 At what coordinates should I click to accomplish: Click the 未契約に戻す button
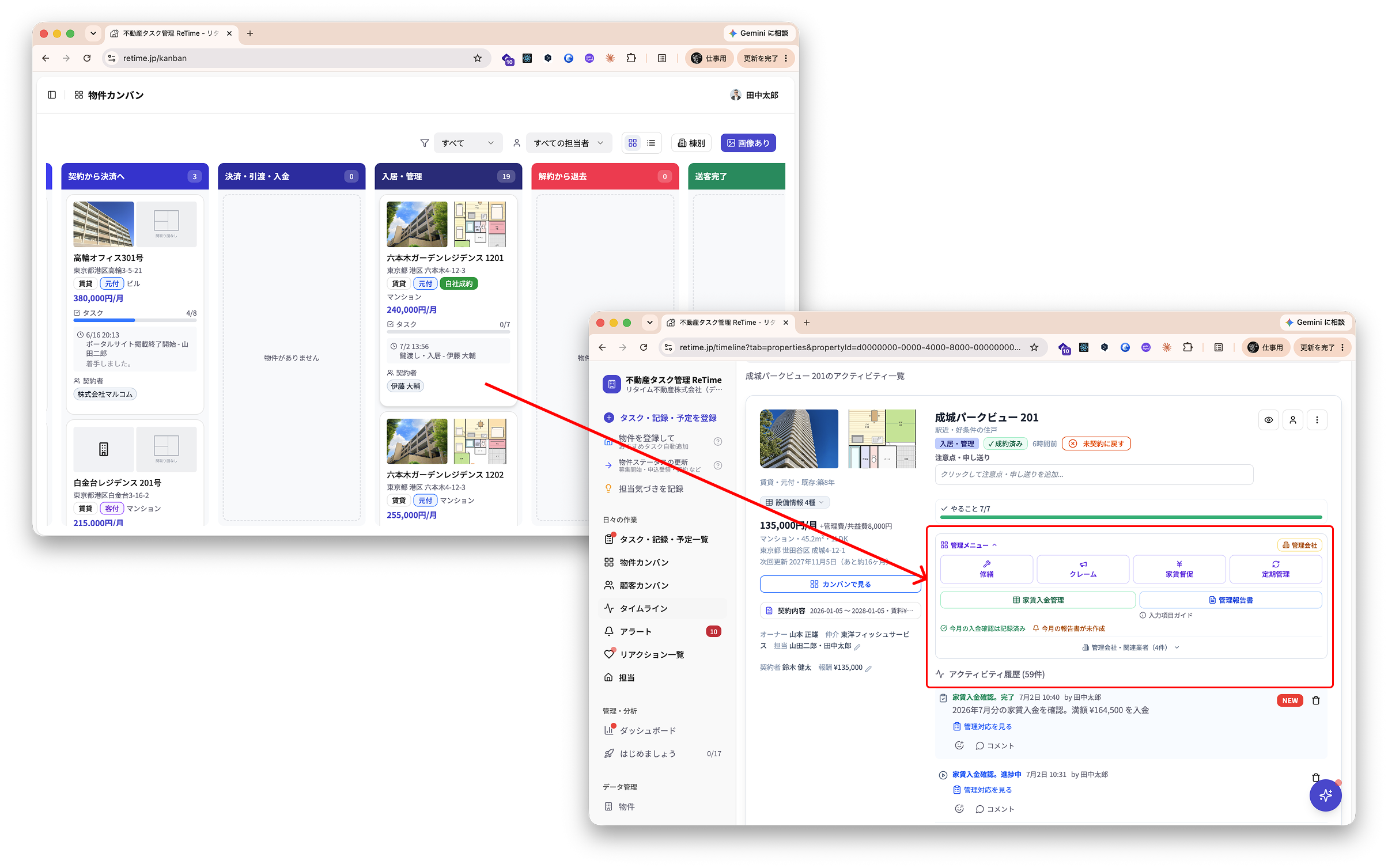[1096, 444]
